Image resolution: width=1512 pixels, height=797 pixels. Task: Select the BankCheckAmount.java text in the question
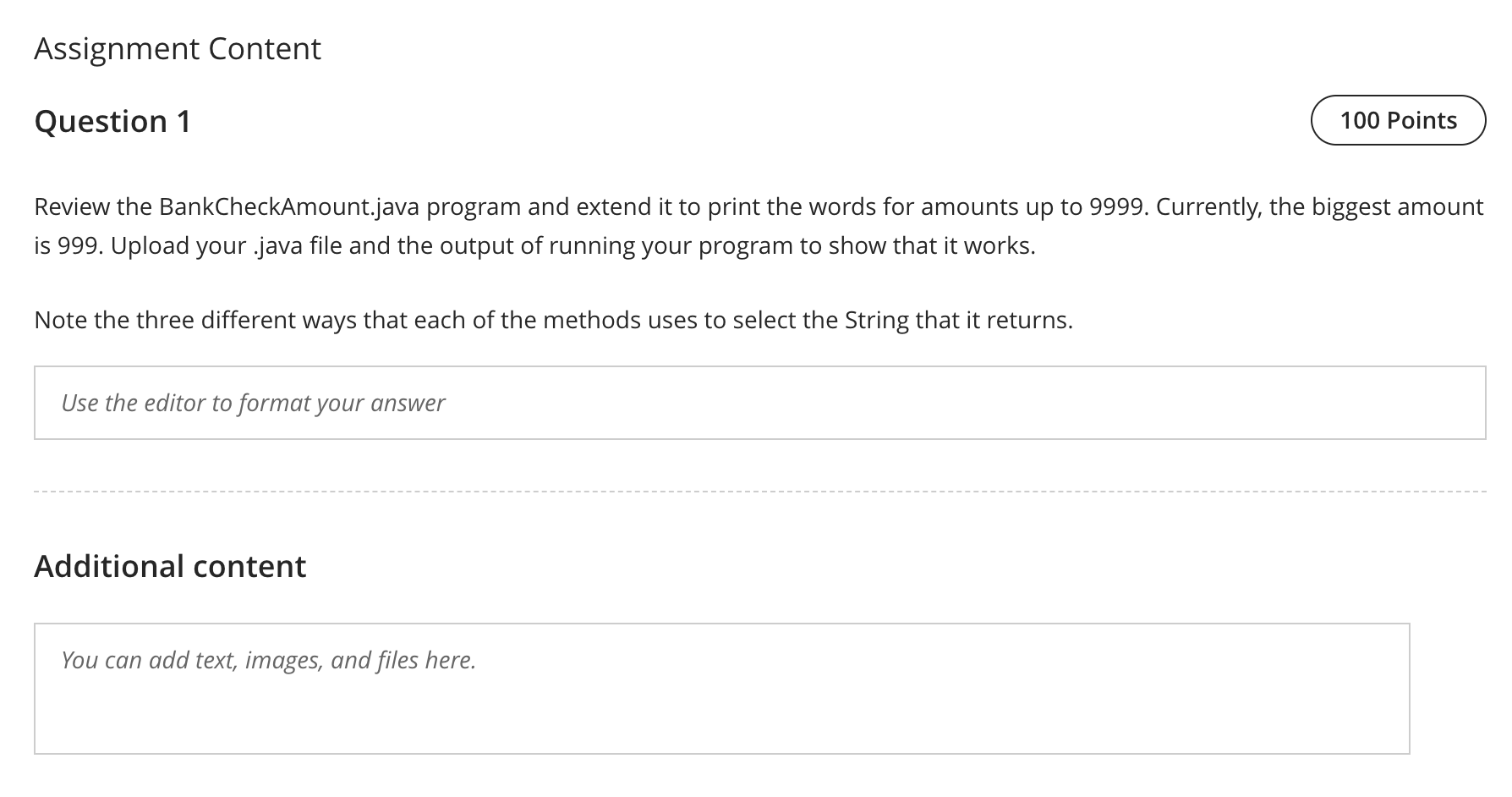point(284,205)
